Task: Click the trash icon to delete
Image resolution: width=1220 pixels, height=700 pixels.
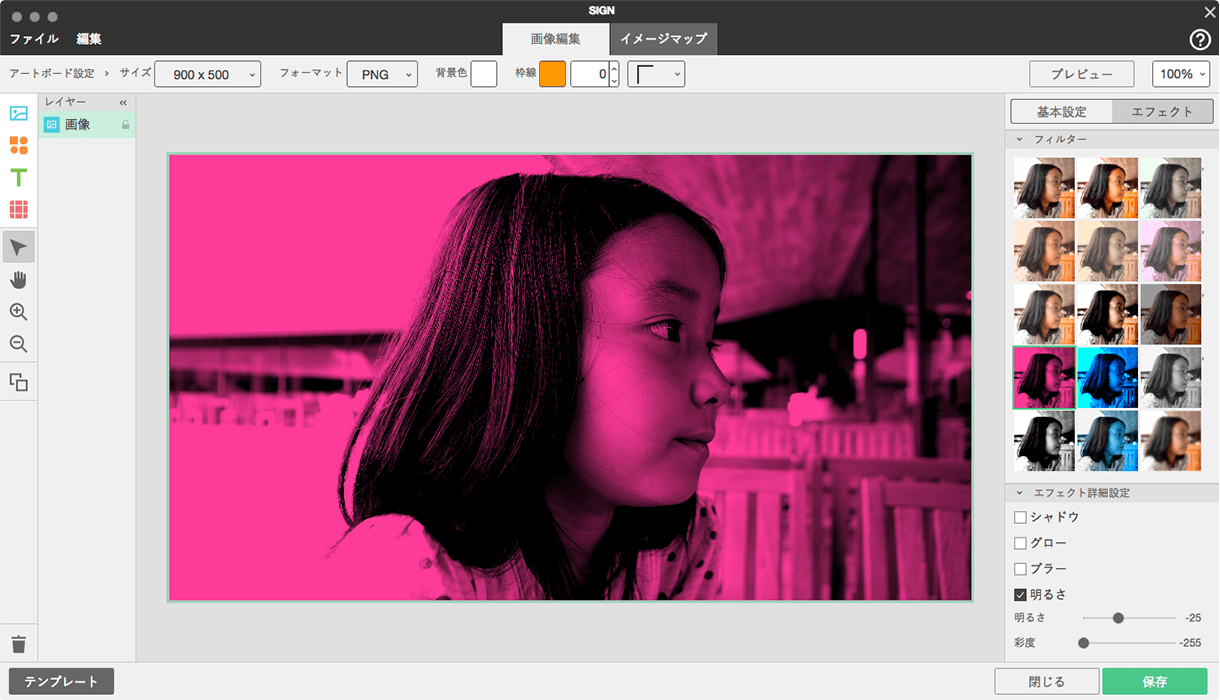Action: coord(18,644)
